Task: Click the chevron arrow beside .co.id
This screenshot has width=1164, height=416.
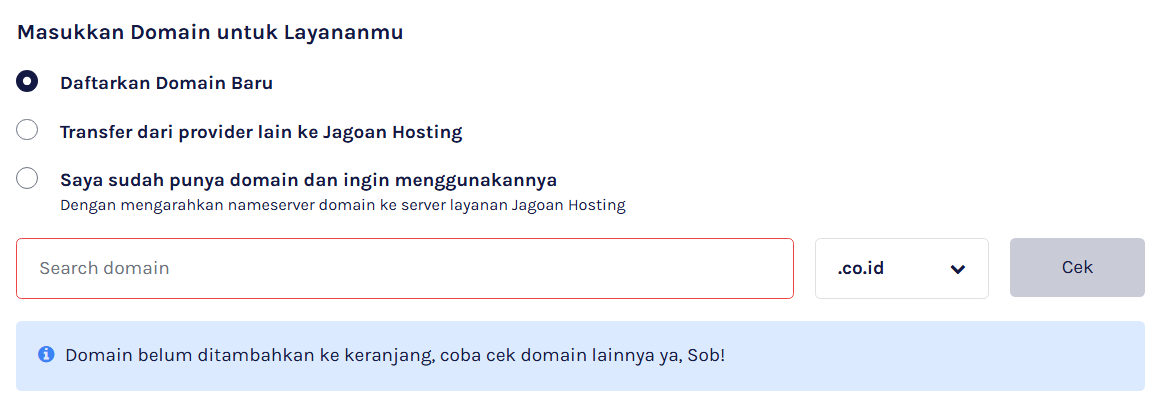Action: tap(957, 269)
